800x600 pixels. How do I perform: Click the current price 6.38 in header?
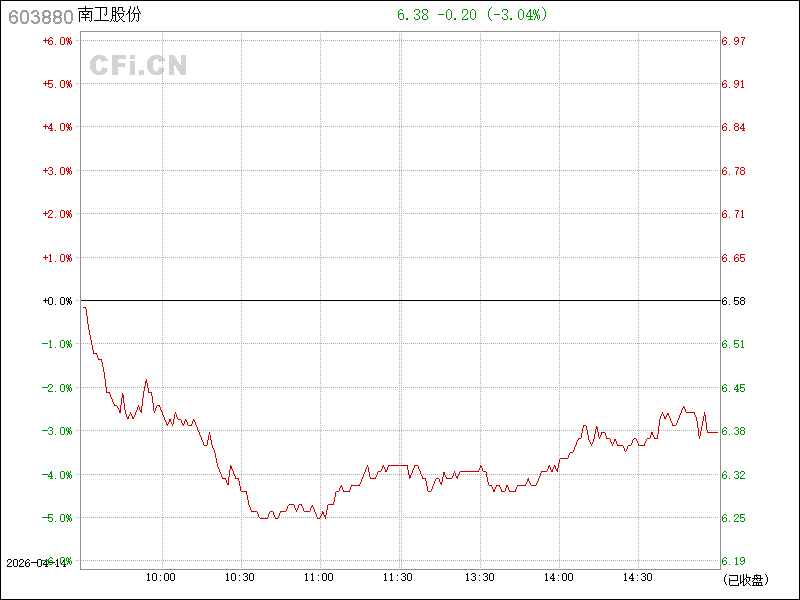click(x=411, y=15)
